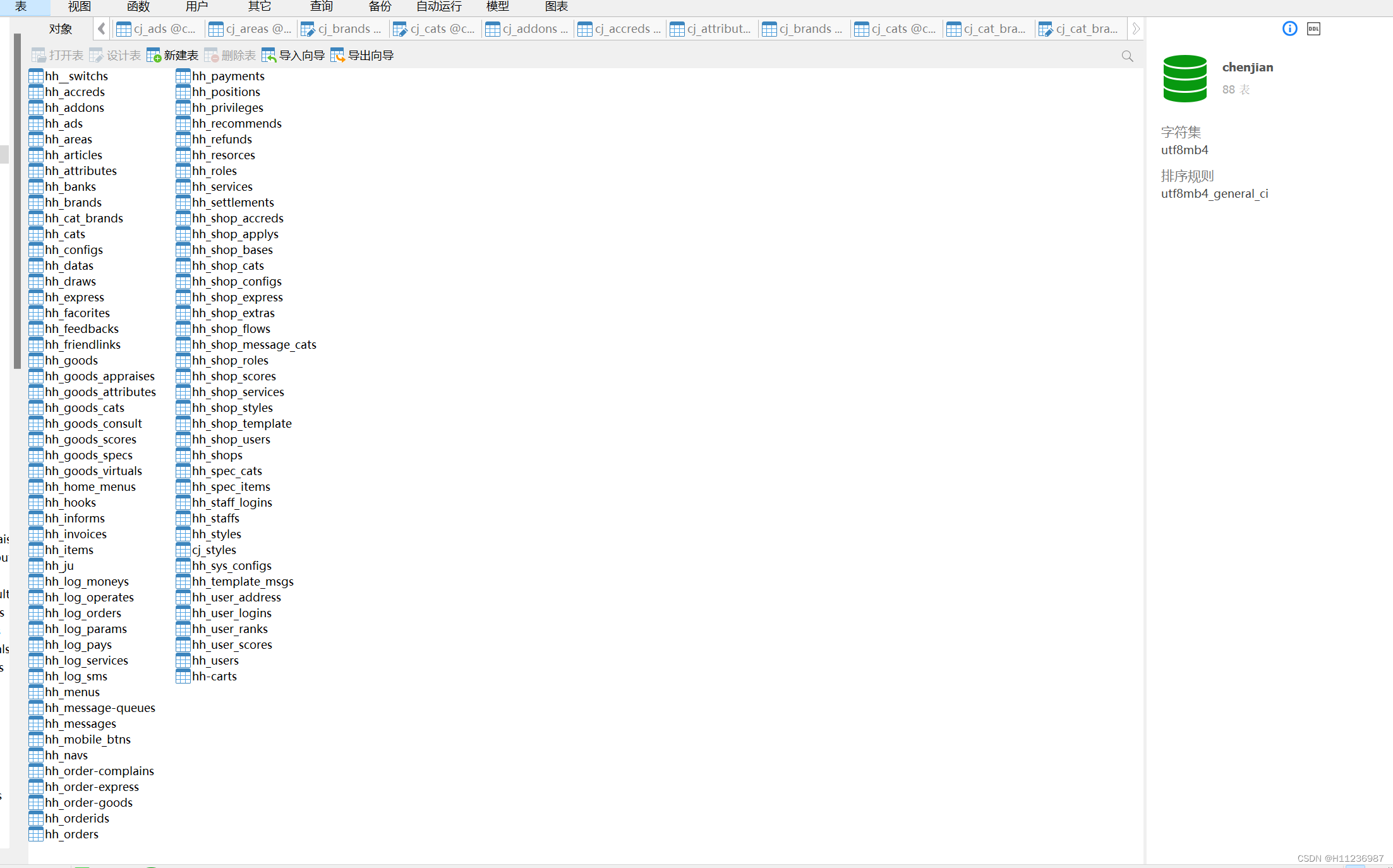Switch to the cj_addons tab
1393x868 pixels.
[528, 28]
